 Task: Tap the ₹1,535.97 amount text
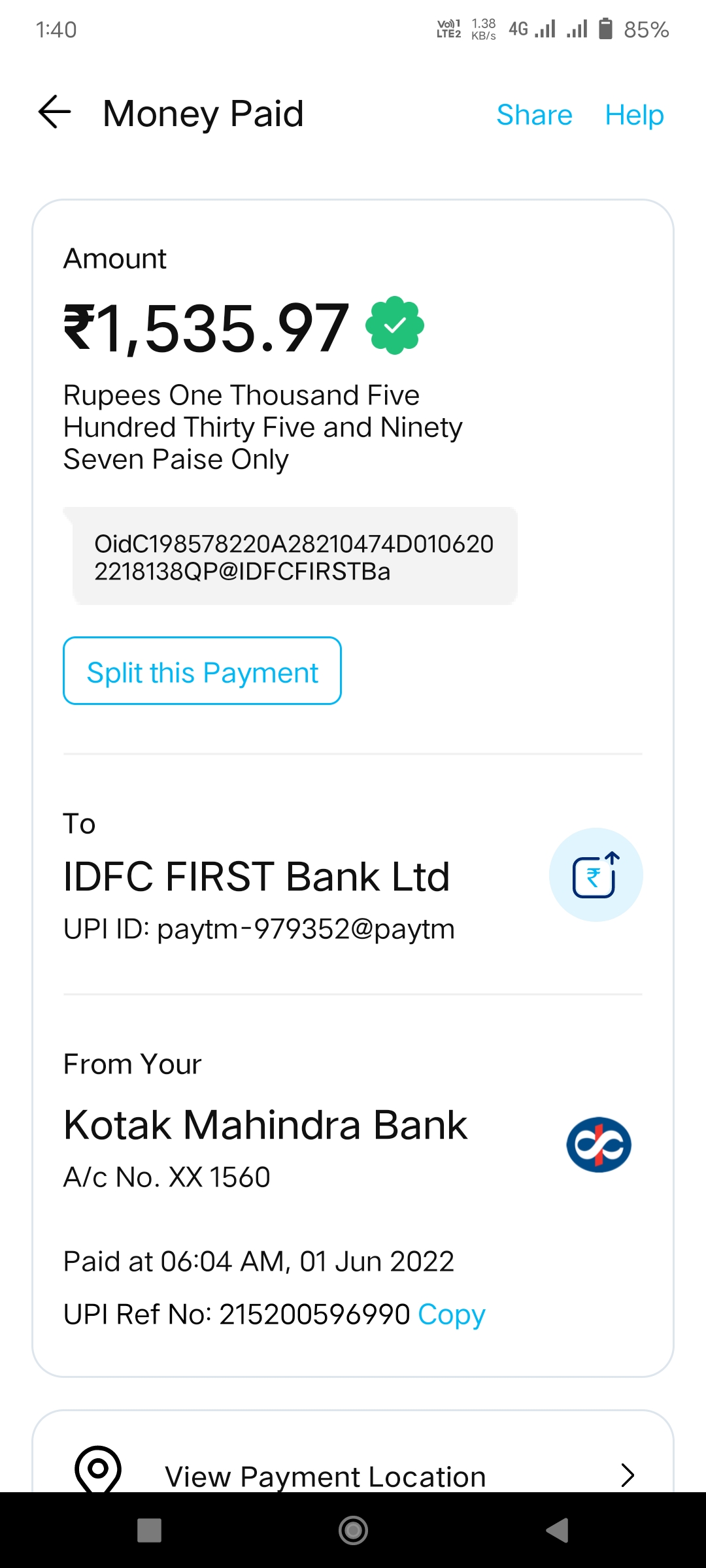(x=206, y=328)
